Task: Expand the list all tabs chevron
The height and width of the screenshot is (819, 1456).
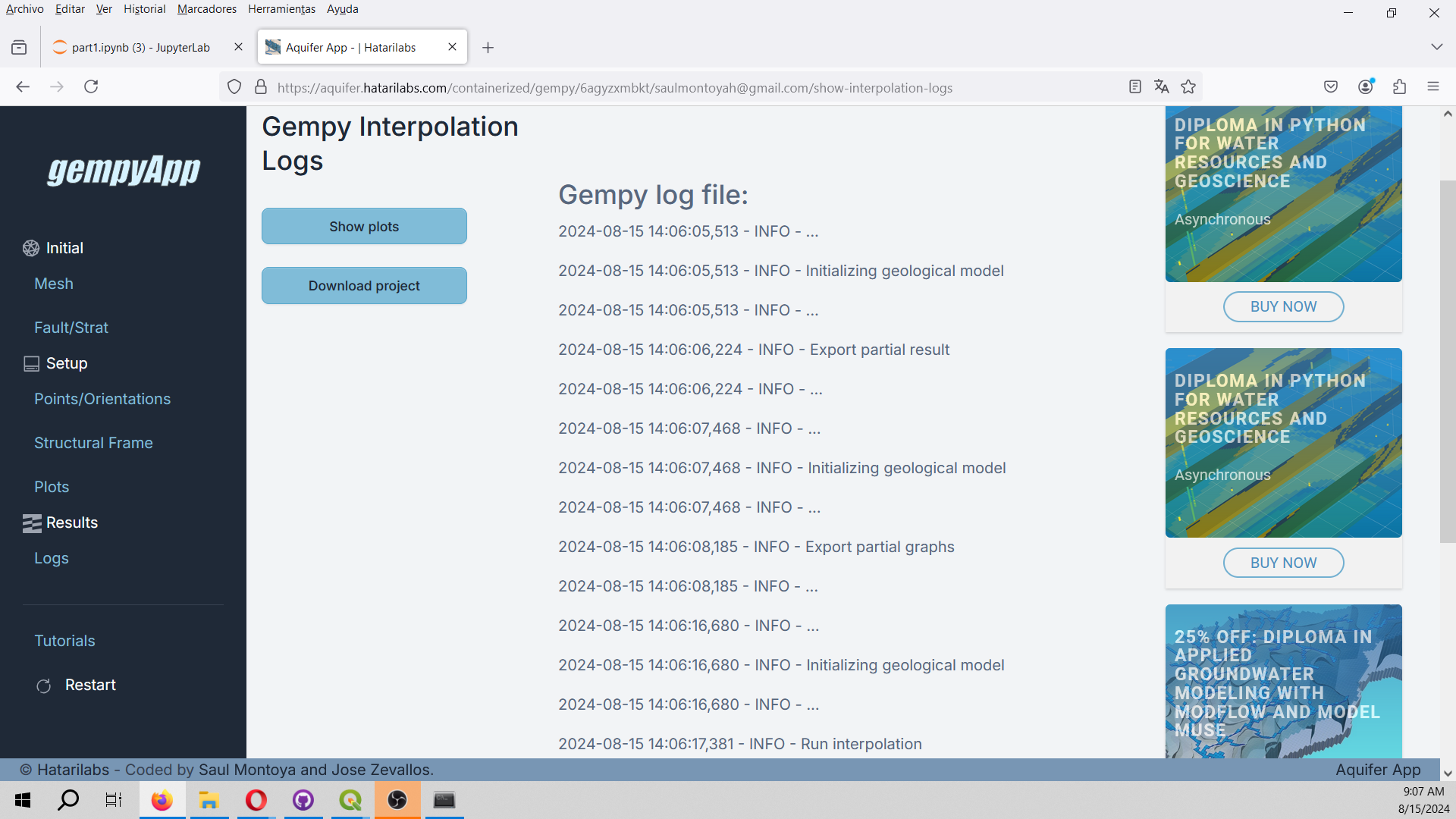Action: pos(1436,47)
